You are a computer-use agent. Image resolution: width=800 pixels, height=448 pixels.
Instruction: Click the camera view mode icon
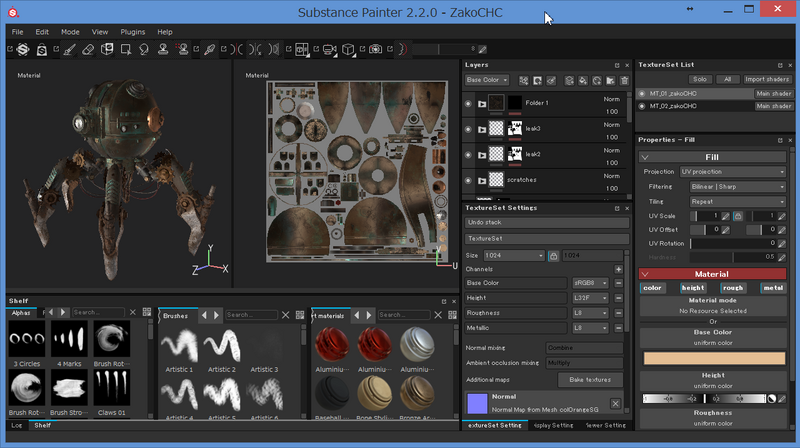click(329, 49)
